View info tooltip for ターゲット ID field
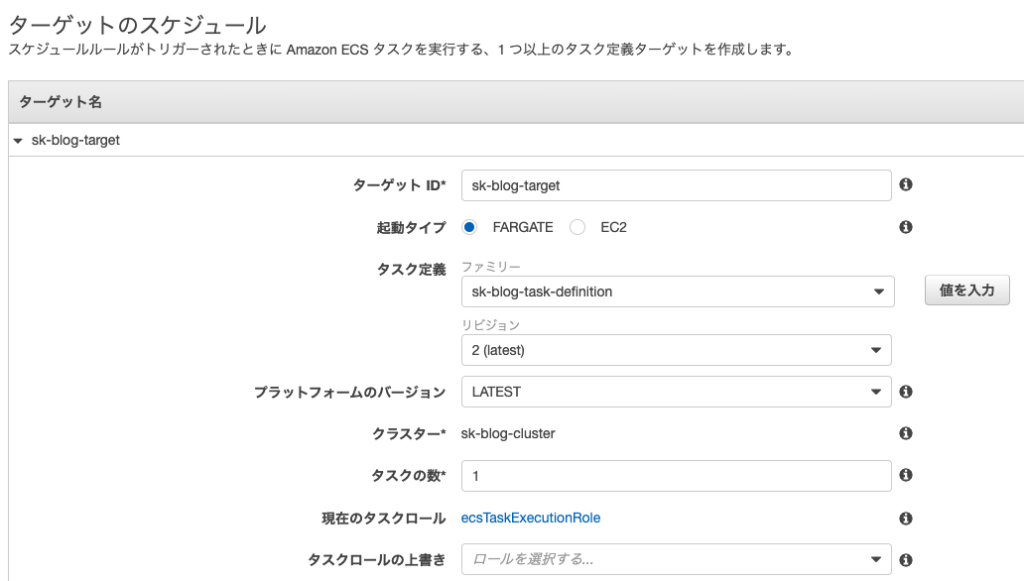 coord(907,185)
